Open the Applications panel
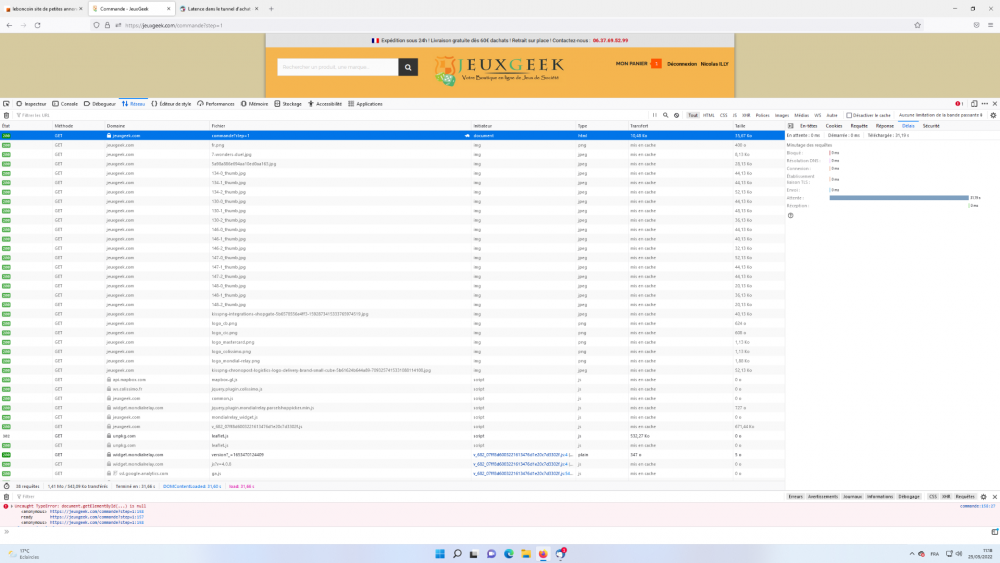The height and width of the screenshot is (563, 1000). [365, 104]
